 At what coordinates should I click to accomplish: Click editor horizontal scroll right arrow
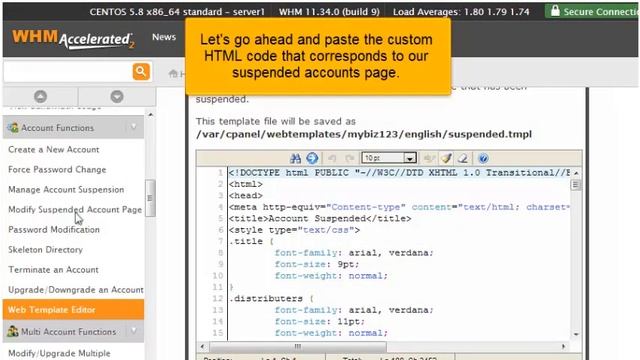(564, 347)
